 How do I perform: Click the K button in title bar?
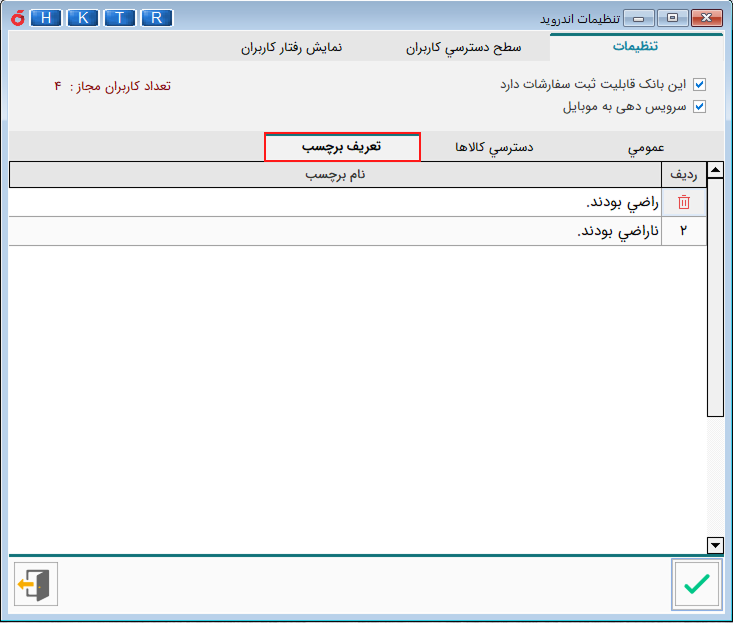pyautogui.click(x=83, y=18)
